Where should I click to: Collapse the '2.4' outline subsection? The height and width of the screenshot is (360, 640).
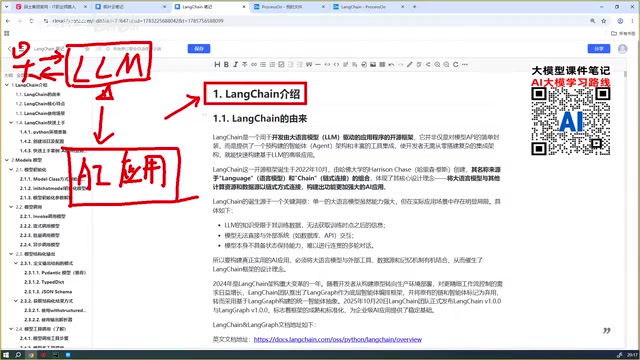point(11,329)
